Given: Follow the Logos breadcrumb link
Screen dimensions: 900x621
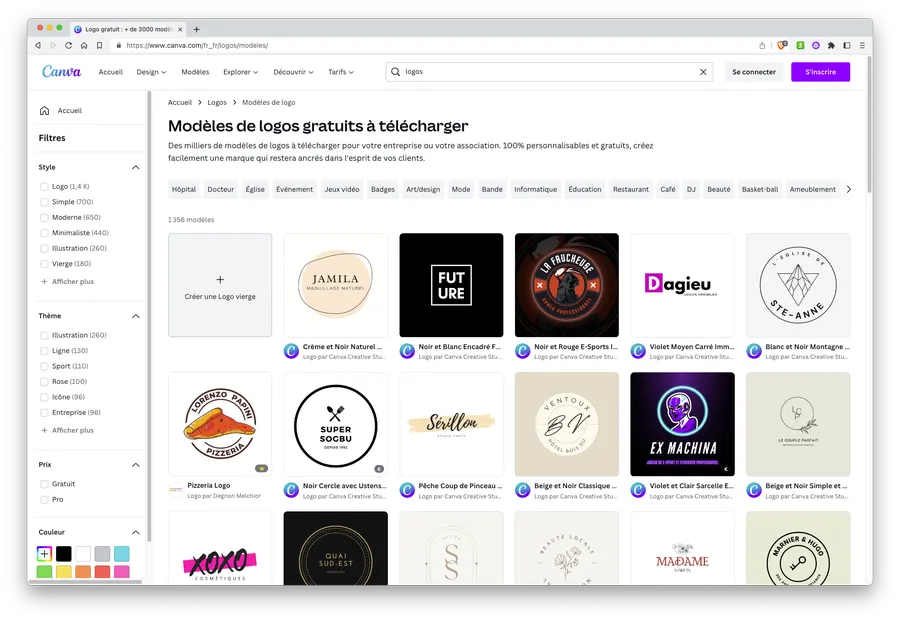Looking at the screenshot, I should coord(217,103).
